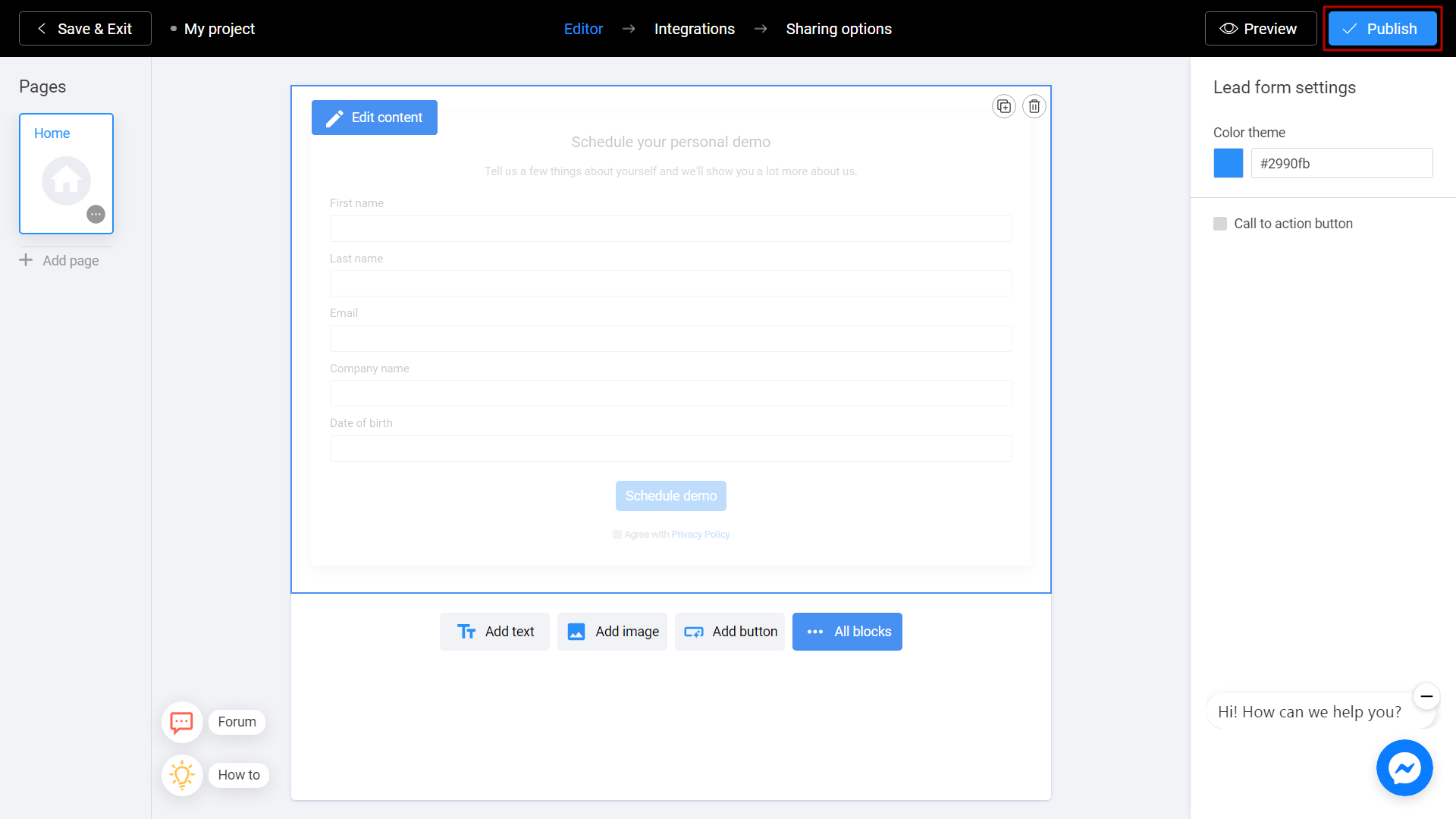
Task: Minimize the help chat bubble
Action: tap(1426, 696)
